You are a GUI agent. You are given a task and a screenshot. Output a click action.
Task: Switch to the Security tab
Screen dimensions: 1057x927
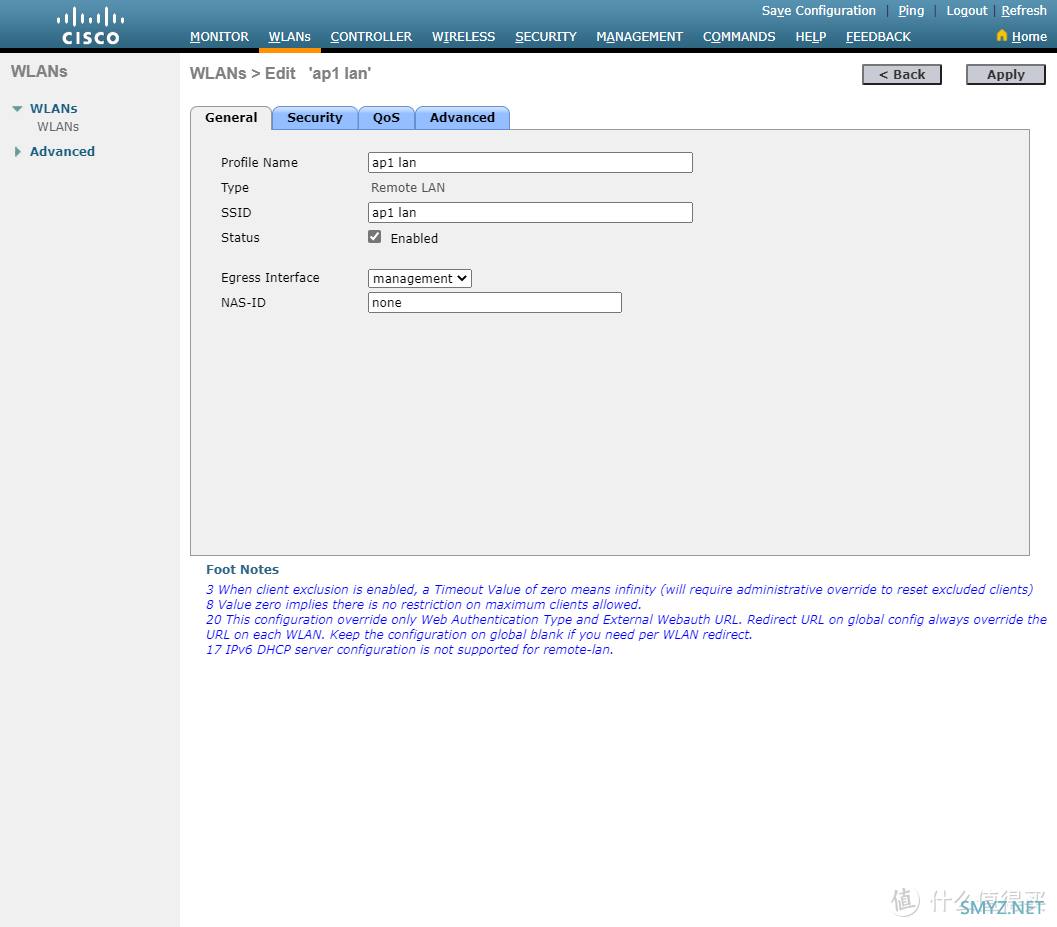314,117
